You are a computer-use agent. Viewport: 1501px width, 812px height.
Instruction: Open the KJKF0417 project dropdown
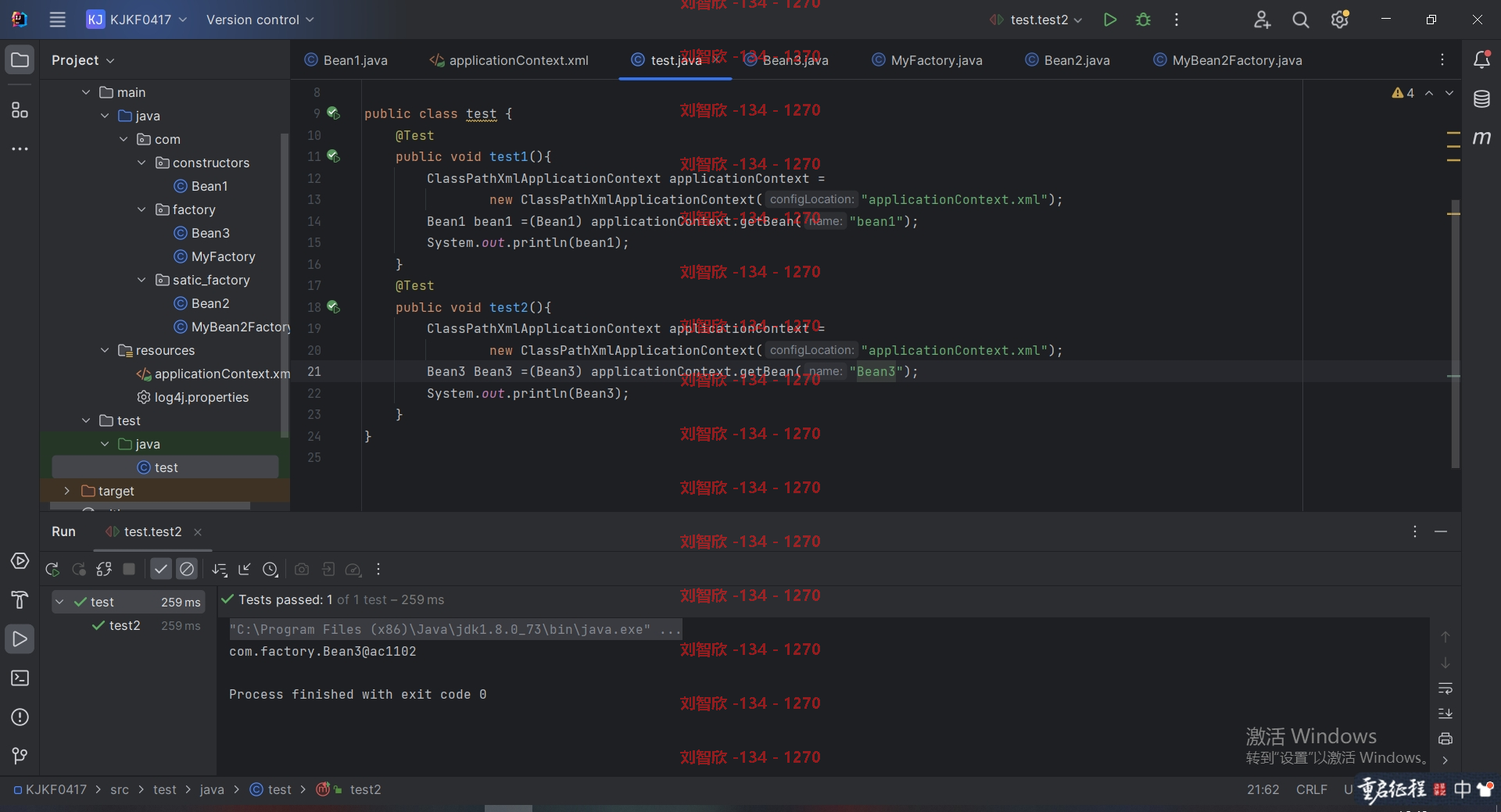pos(137,20)
